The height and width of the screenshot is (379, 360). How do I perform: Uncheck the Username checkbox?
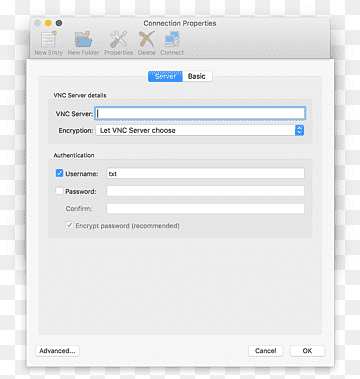click(x=59, y=173)
